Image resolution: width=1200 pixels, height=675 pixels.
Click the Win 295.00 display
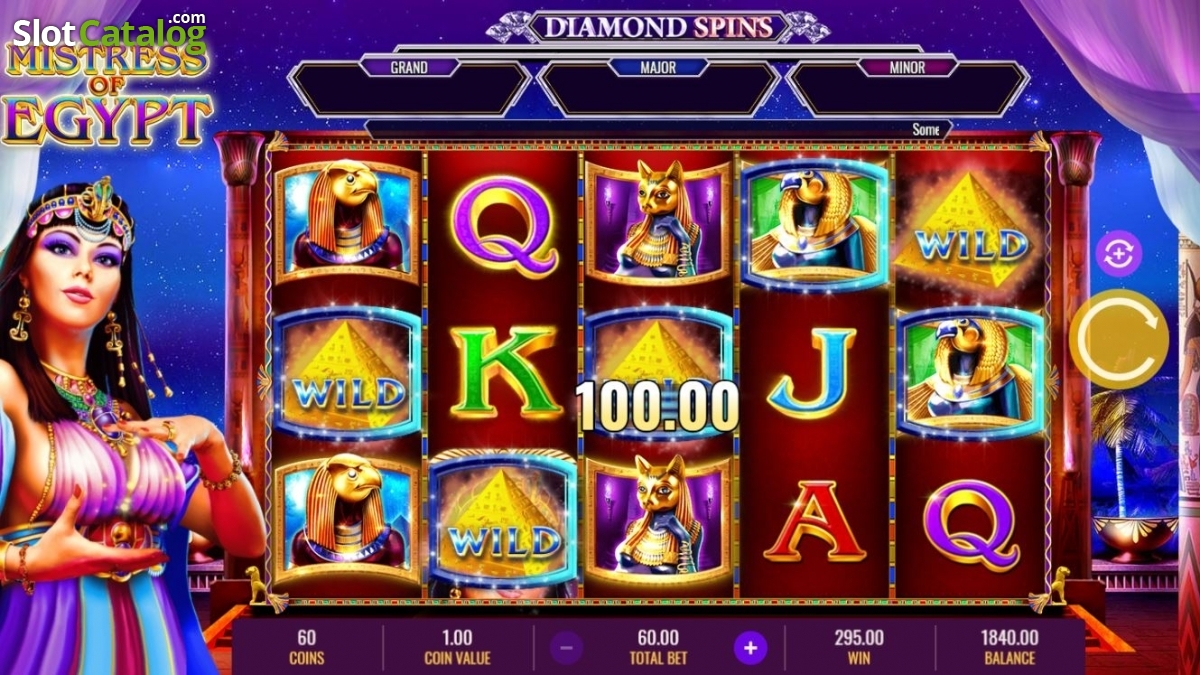(860, 647)
